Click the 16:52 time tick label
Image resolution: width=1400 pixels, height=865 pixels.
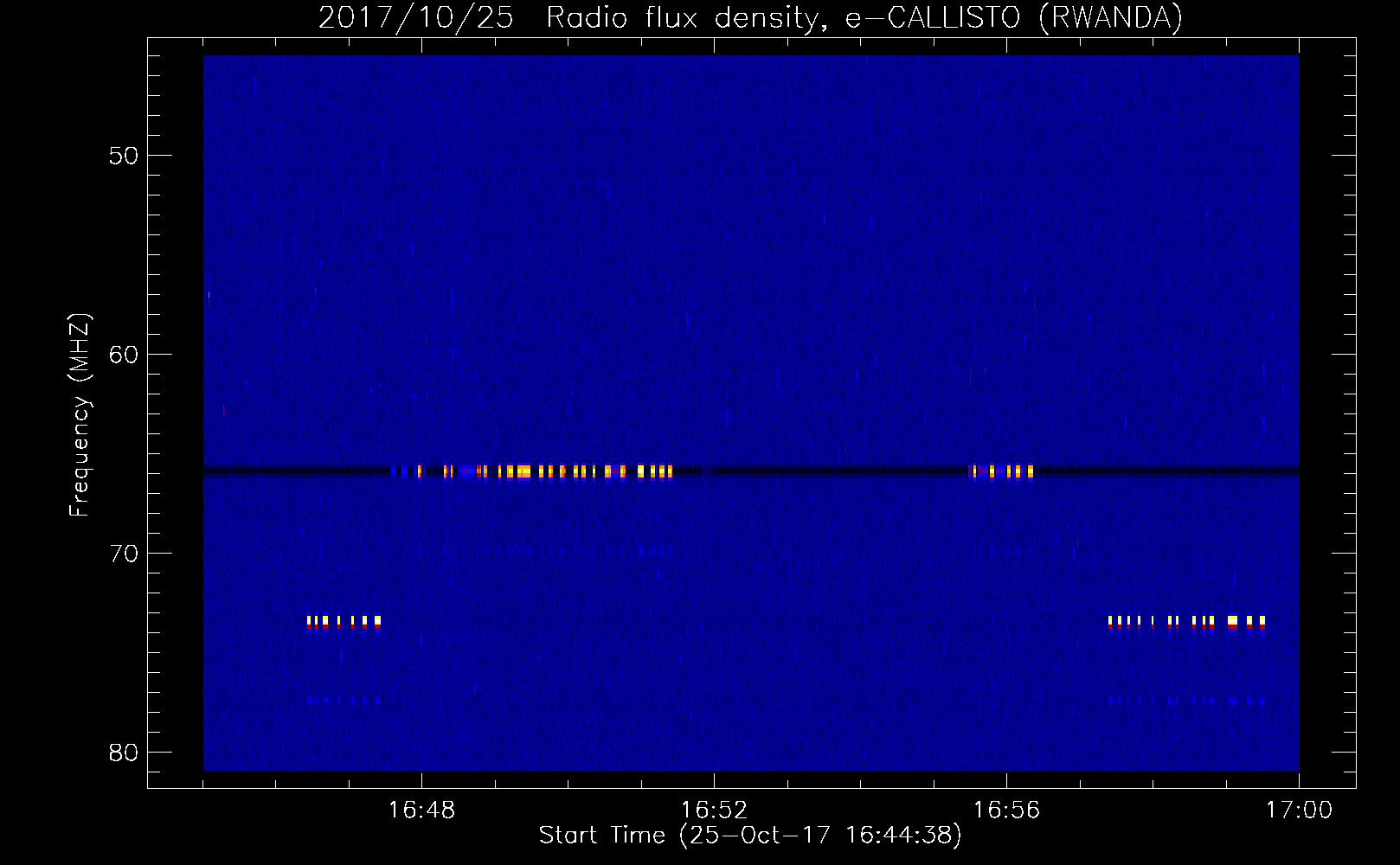[x=714, y=811]
